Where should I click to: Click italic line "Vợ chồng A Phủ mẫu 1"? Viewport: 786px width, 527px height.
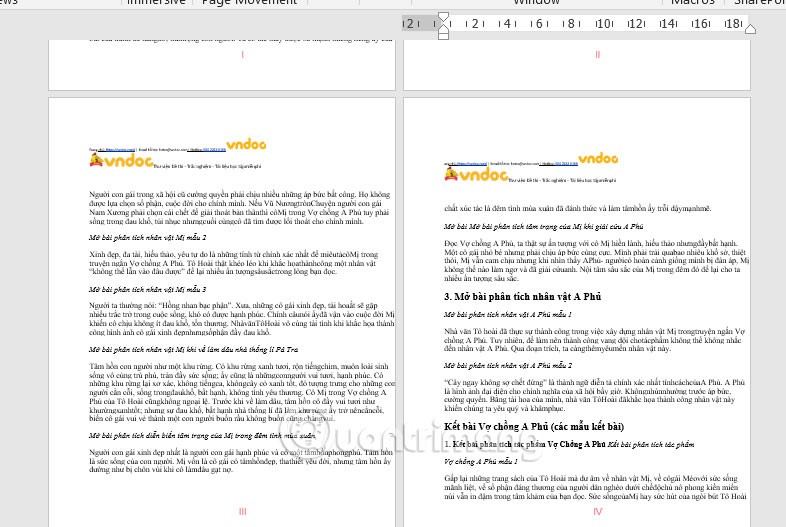coord(481,461)
